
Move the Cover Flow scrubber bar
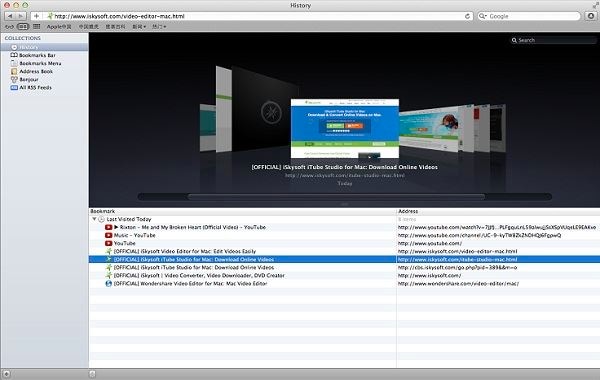[336, 197]
